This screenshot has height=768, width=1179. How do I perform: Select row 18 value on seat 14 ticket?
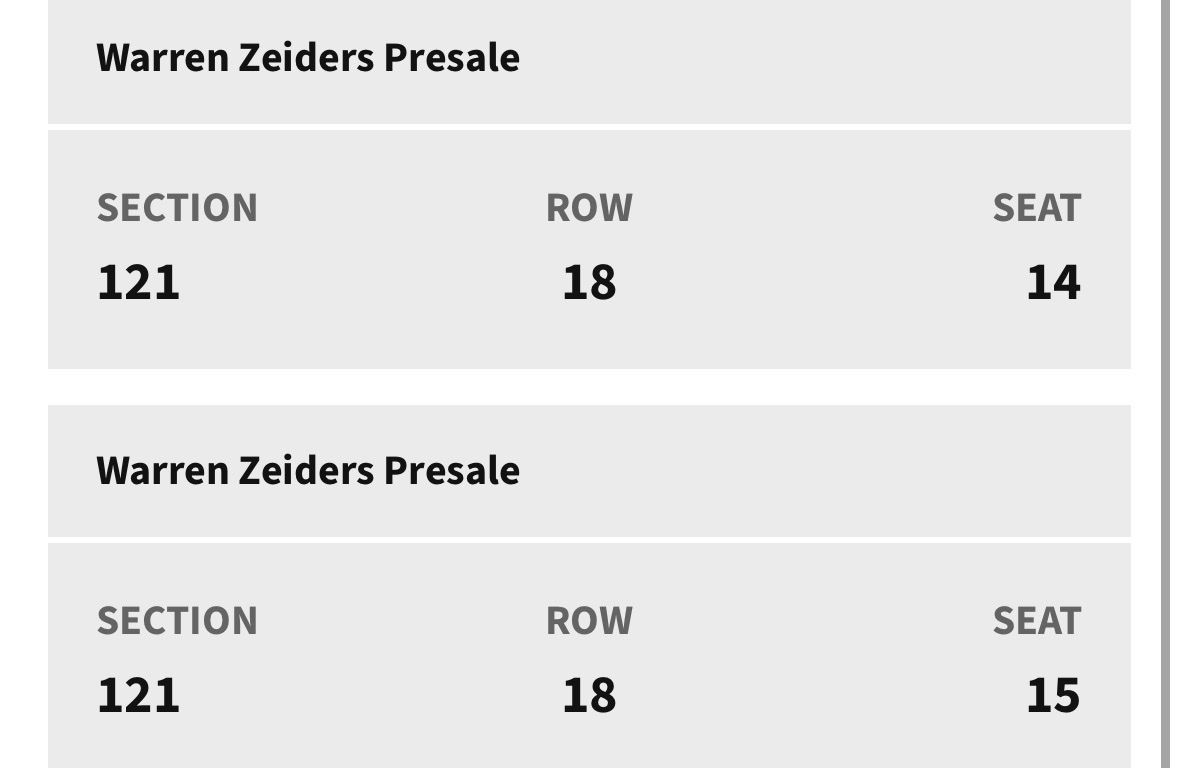589,282
